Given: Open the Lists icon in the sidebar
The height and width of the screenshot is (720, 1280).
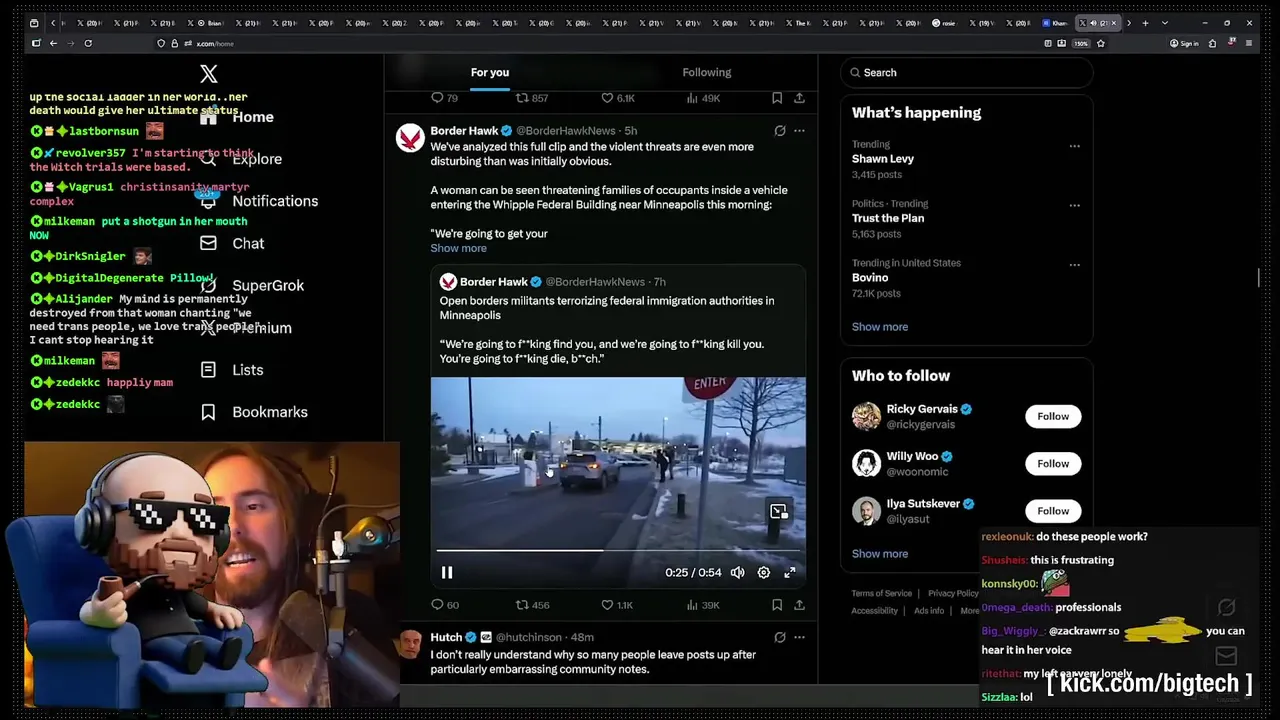Looking at the screenshot, I should [x=208, y=370].
